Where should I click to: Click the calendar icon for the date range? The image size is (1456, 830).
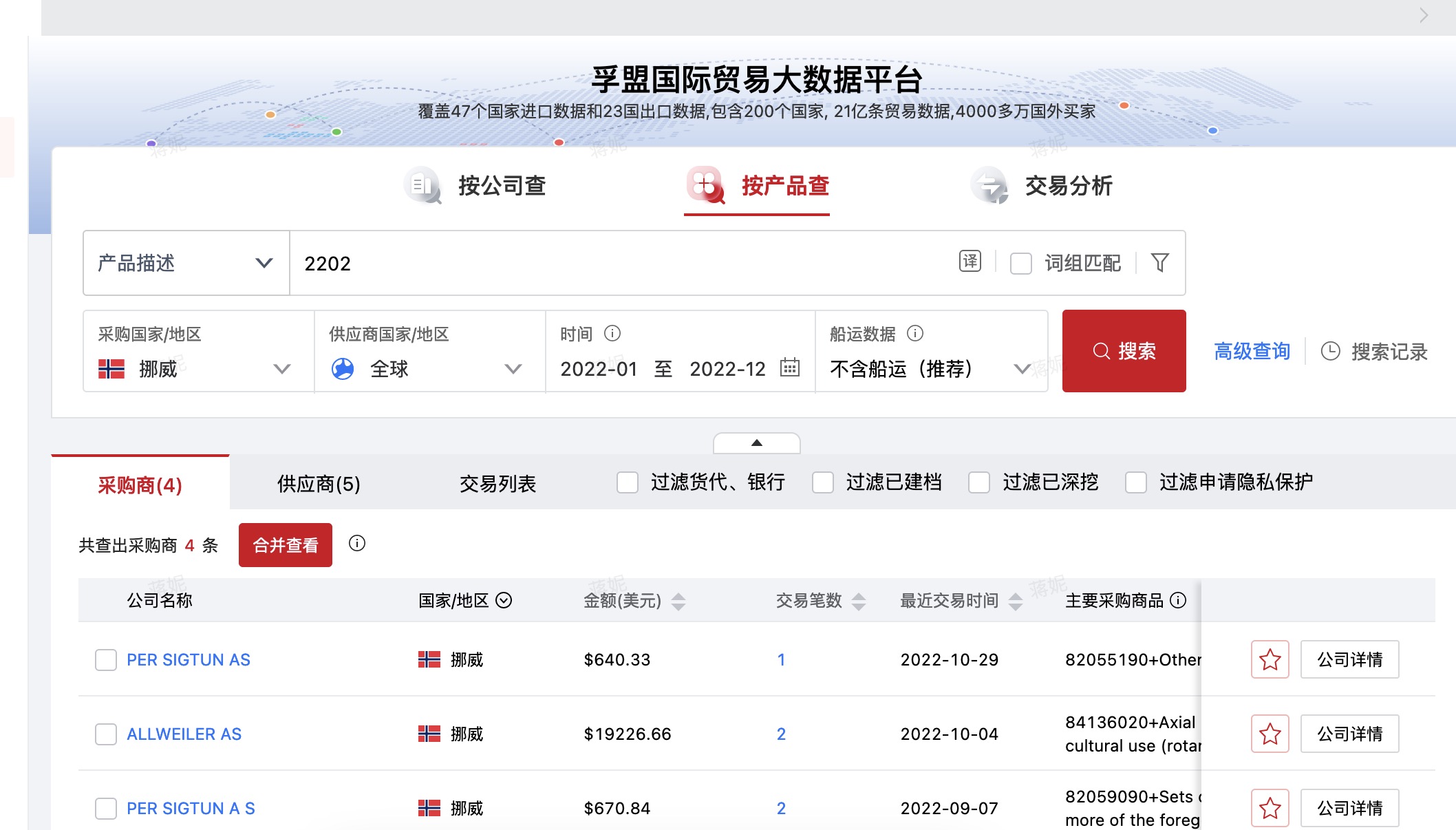click(x=791, y=368)
